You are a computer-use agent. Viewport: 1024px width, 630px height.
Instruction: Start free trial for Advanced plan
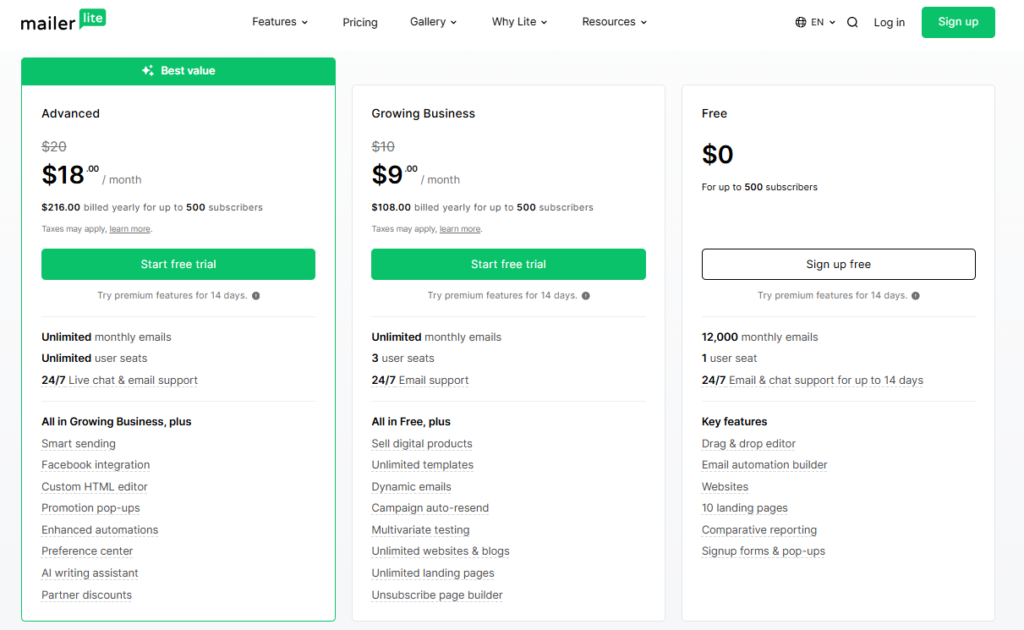click(178, 264)
